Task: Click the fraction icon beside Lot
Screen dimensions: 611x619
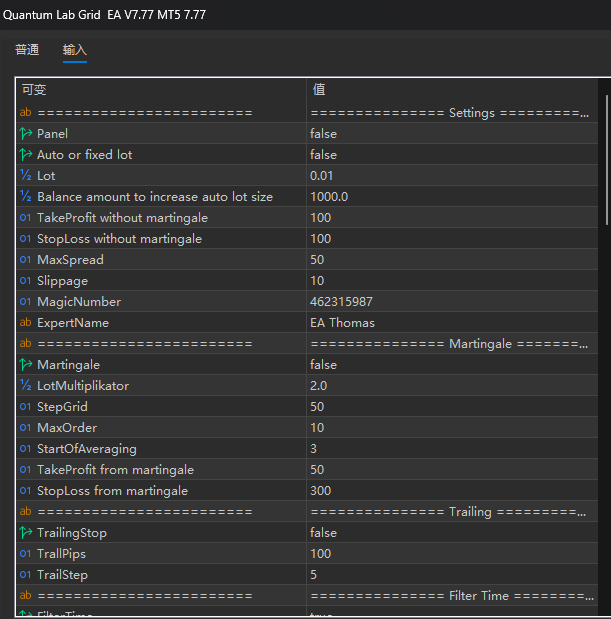Action: (26, 176)
